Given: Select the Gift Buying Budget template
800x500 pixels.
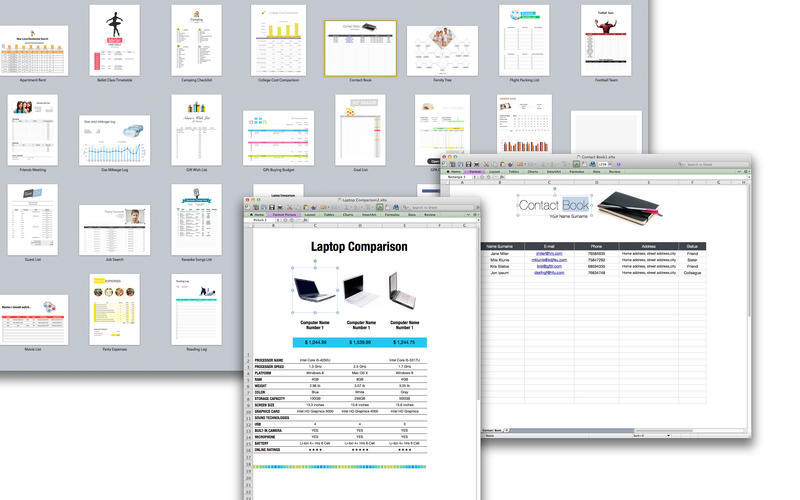Looking at the screenshot, I should 279,138.
